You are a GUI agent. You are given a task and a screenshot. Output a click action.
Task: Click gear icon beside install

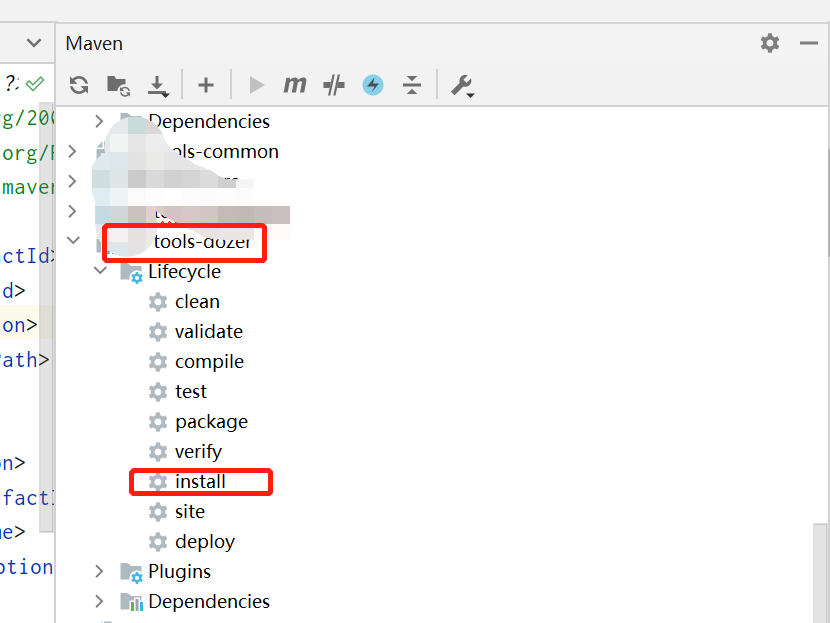pyautogui.click(x=158, y=482)
